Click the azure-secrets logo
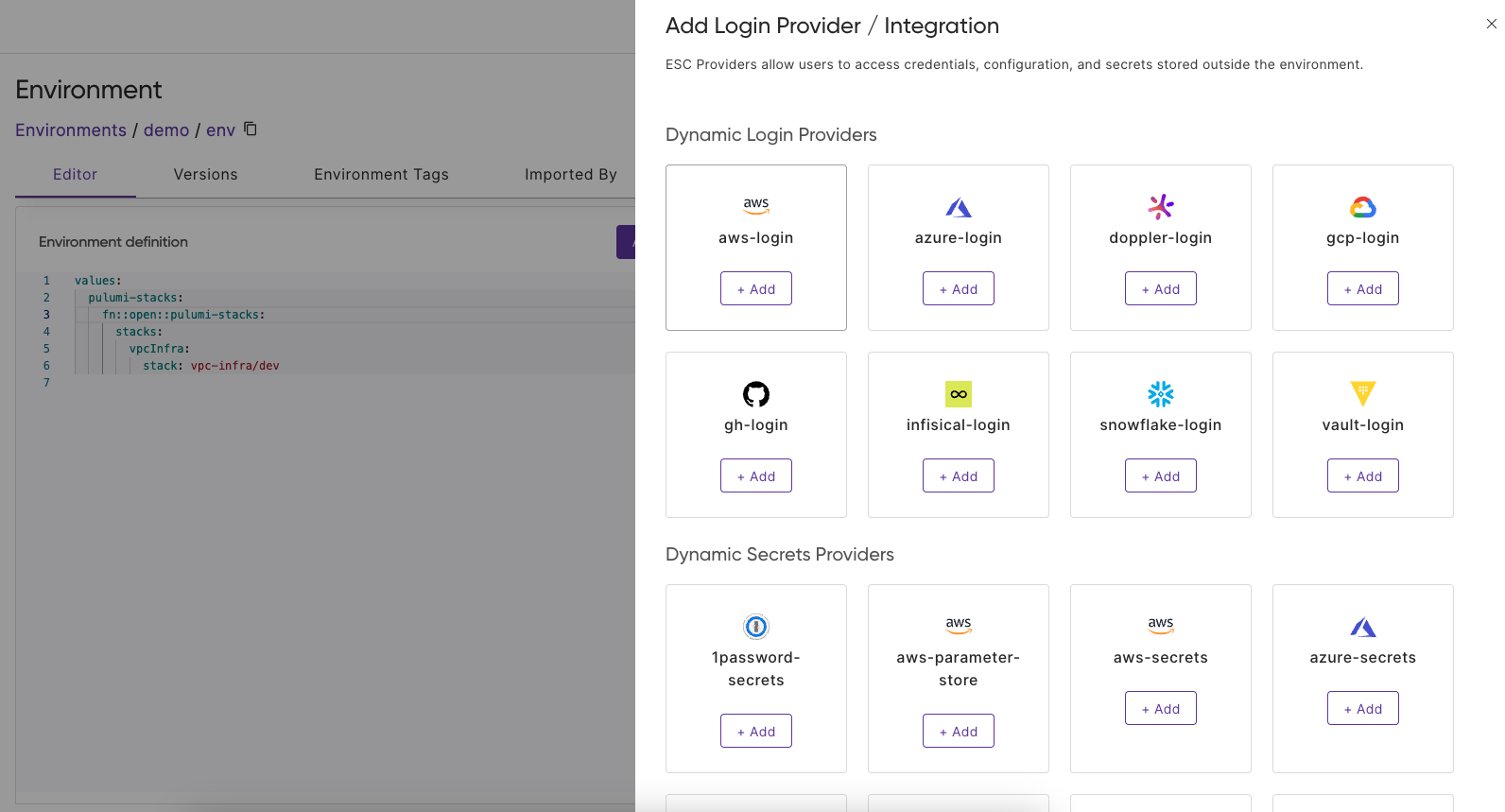Viewport: 1505px width, 812px height. pyautogui.click(x=1363, y=627)
